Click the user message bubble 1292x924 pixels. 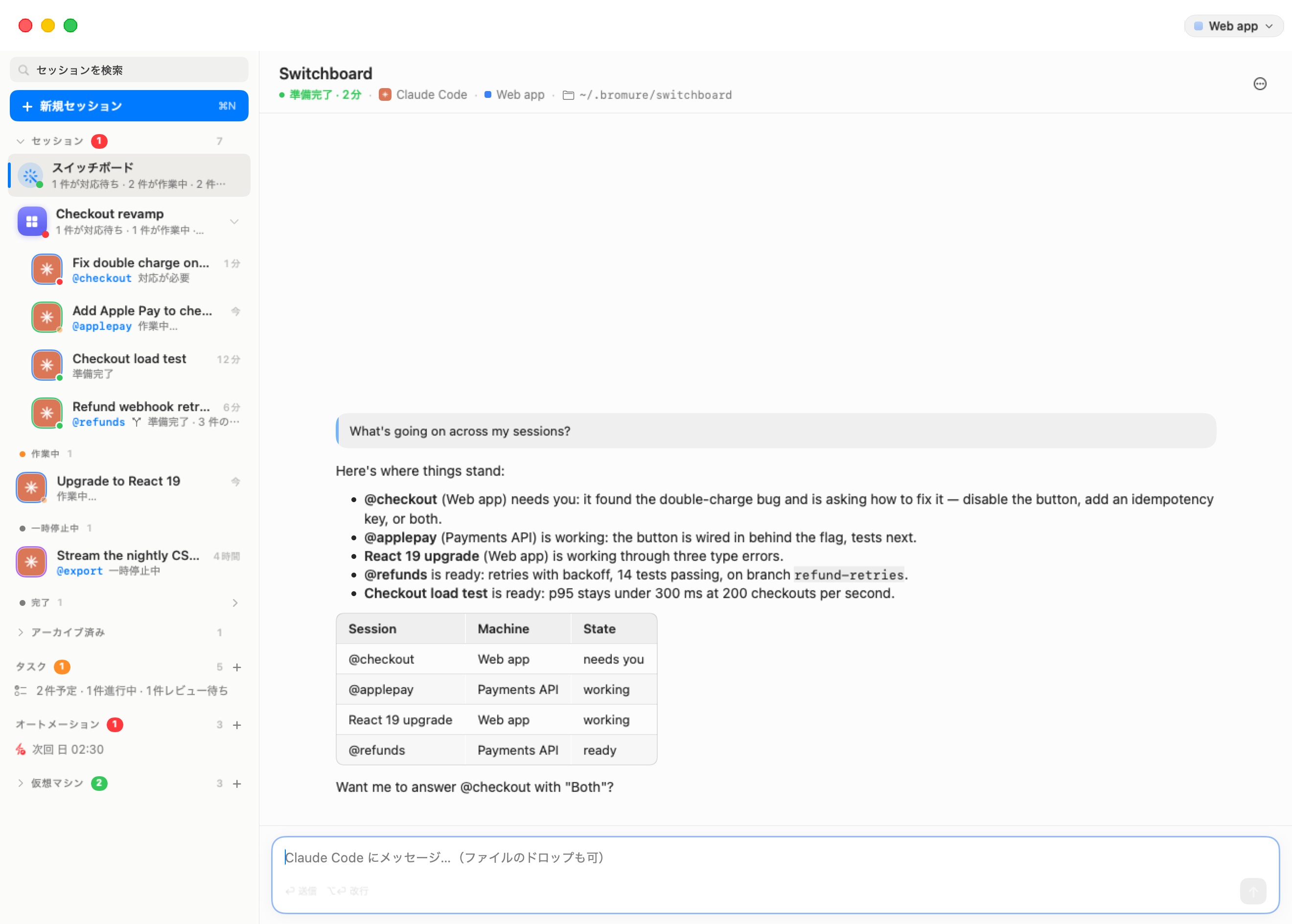tap(775, 431)
